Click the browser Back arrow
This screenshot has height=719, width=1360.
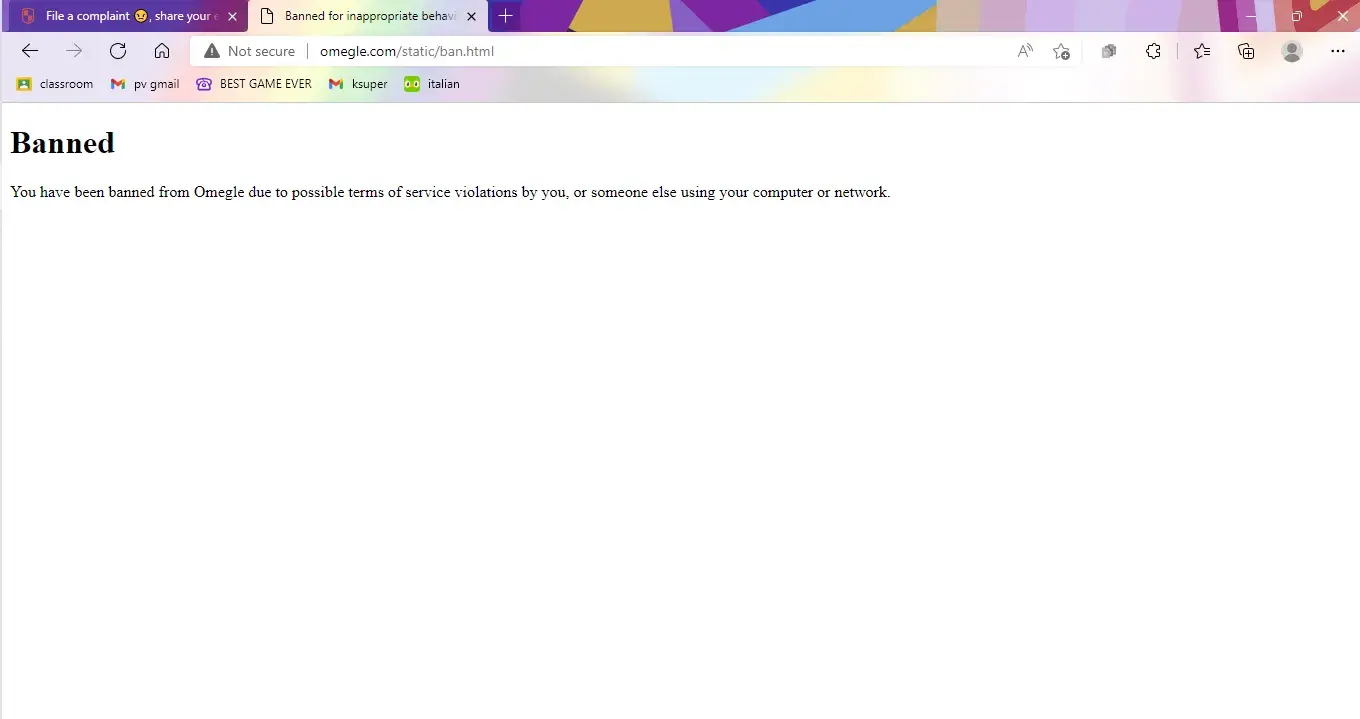coord(30,51)
